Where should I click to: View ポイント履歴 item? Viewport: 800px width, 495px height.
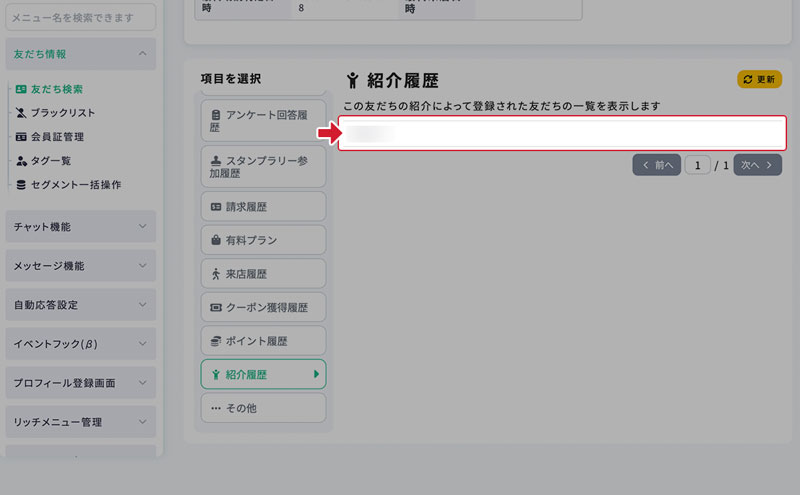[x=263, y=341]
